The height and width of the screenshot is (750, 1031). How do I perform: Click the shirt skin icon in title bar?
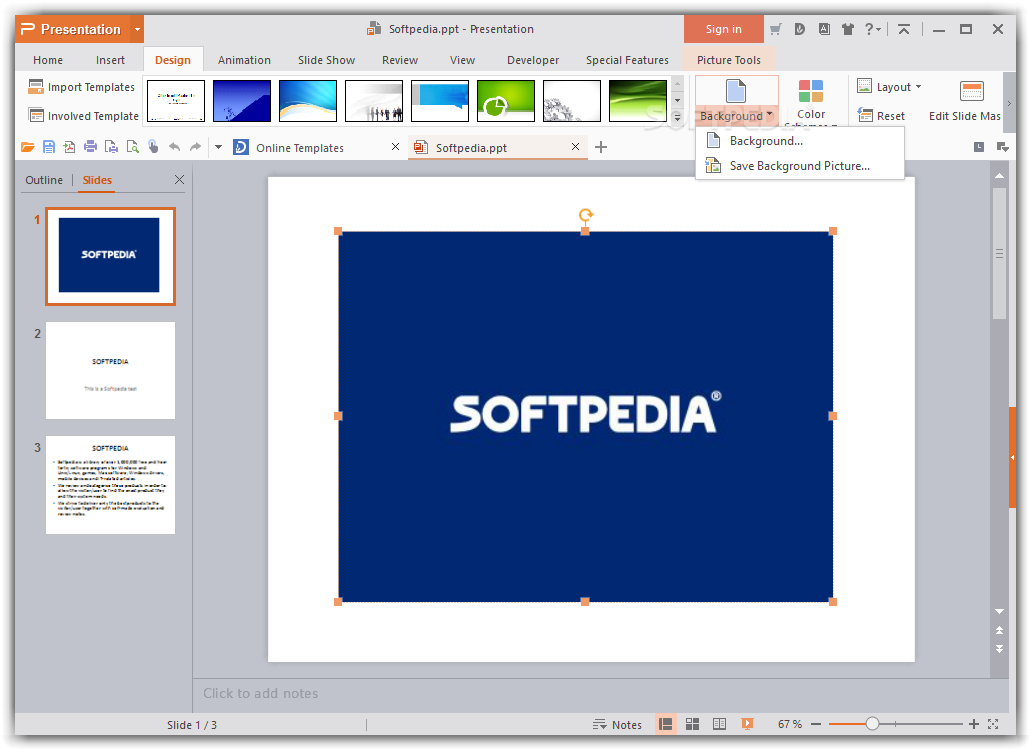(848, 29)
